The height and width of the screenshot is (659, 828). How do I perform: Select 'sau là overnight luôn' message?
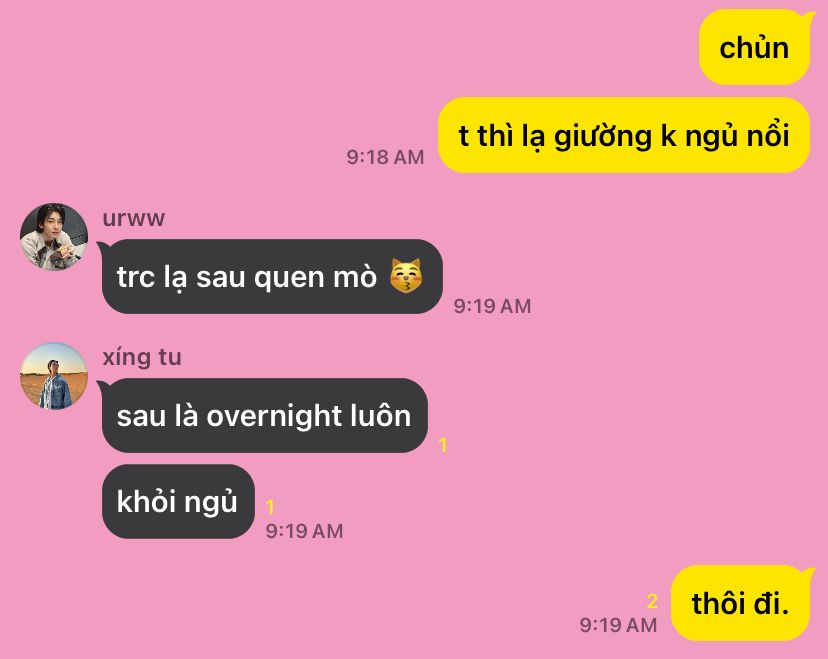coord(265,415)
